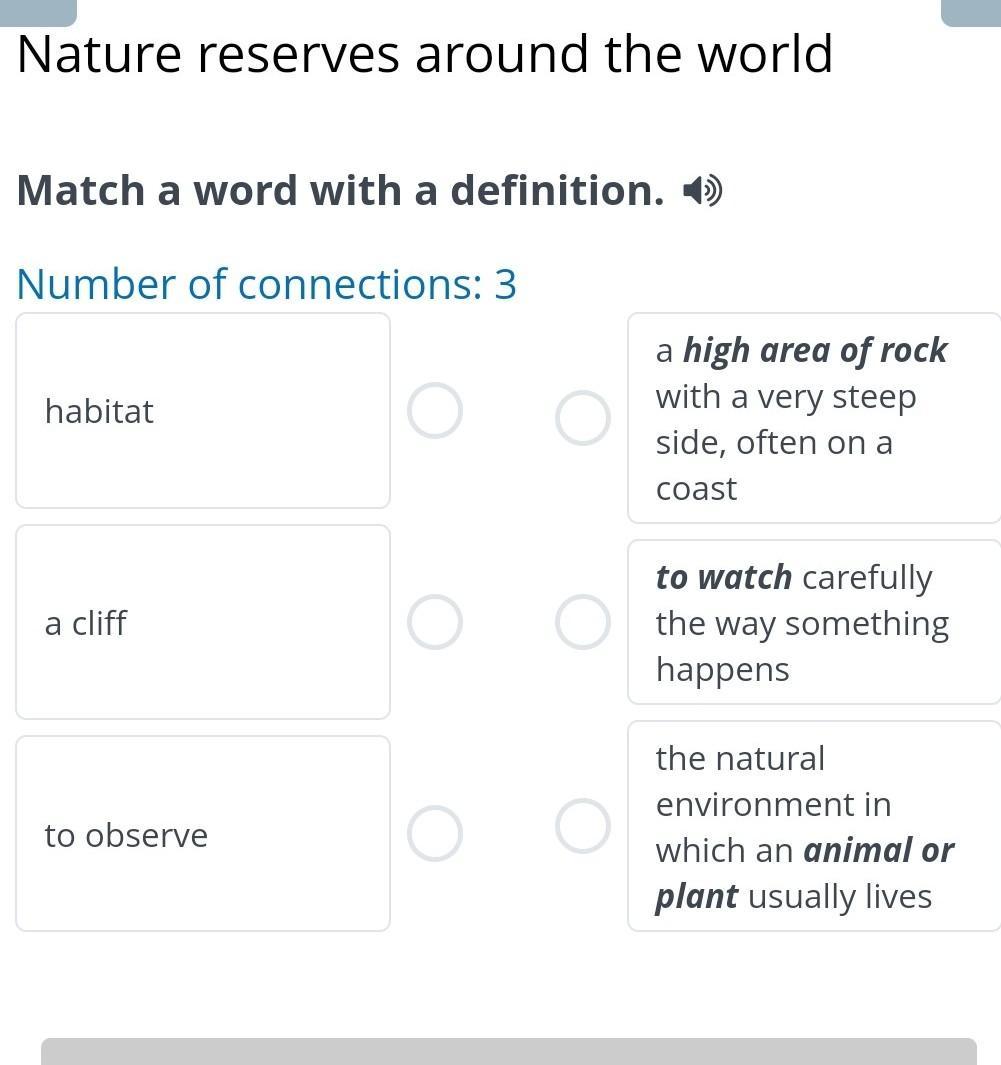Click the habitat word card
The height and width of the screenshot is (1065, 1001).
(202, 411)
